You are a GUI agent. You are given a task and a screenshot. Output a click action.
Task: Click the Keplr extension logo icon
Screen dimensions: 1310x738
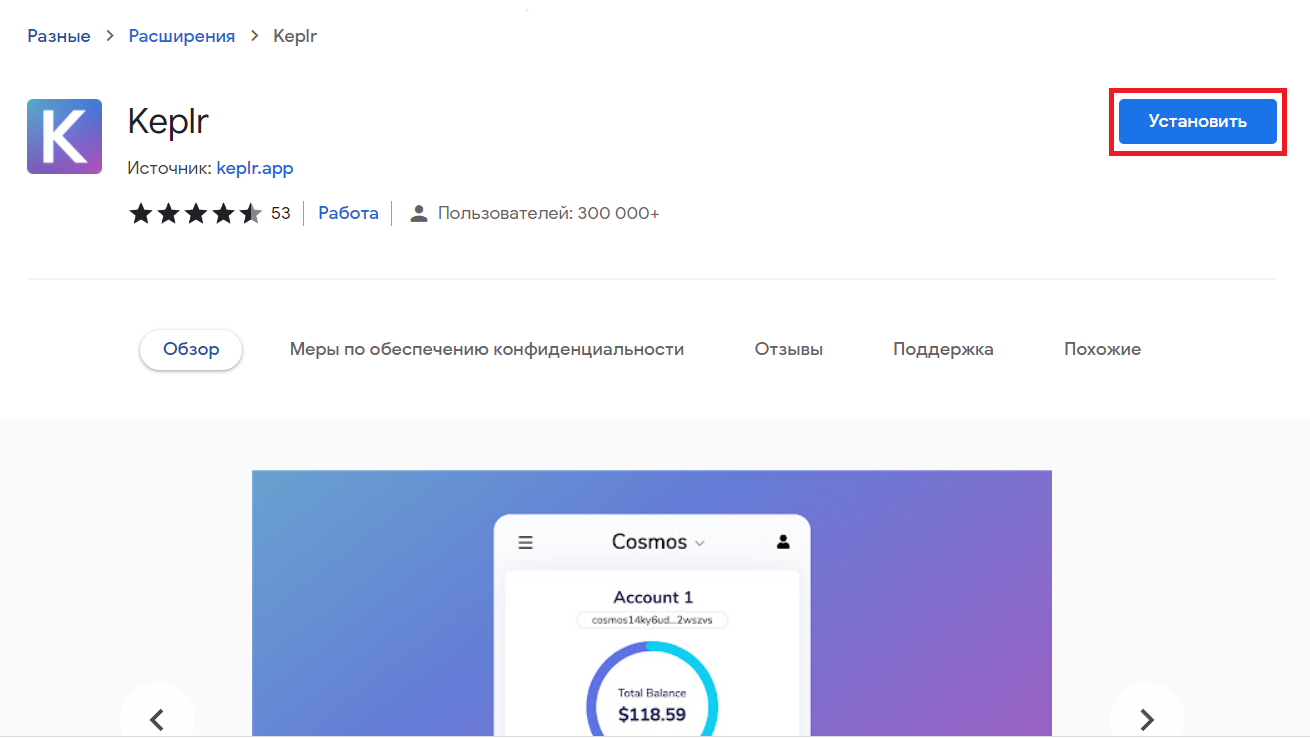(64, 136)
